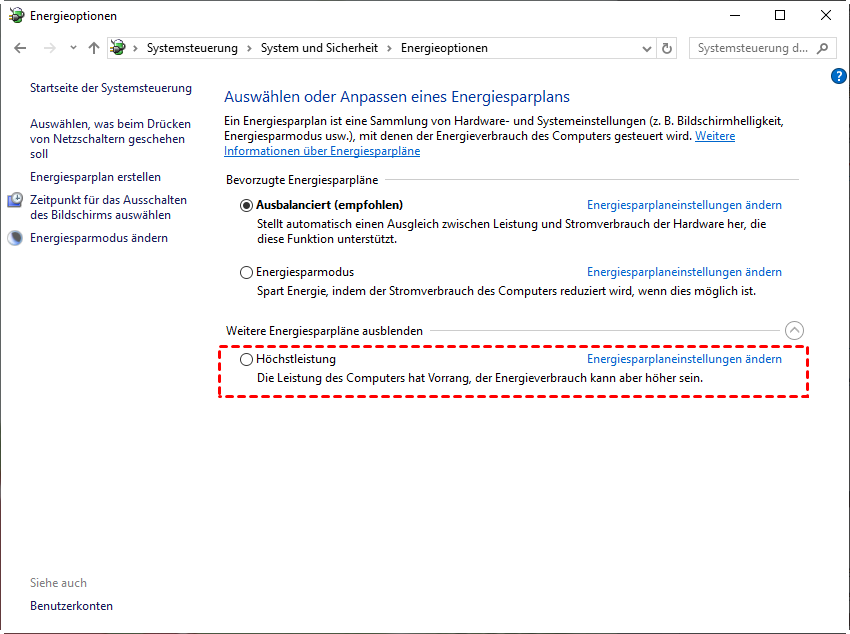The image size is (850, 634).
Task: Select the Energiesparmodus plan radio button
Action: coord(246,272)
